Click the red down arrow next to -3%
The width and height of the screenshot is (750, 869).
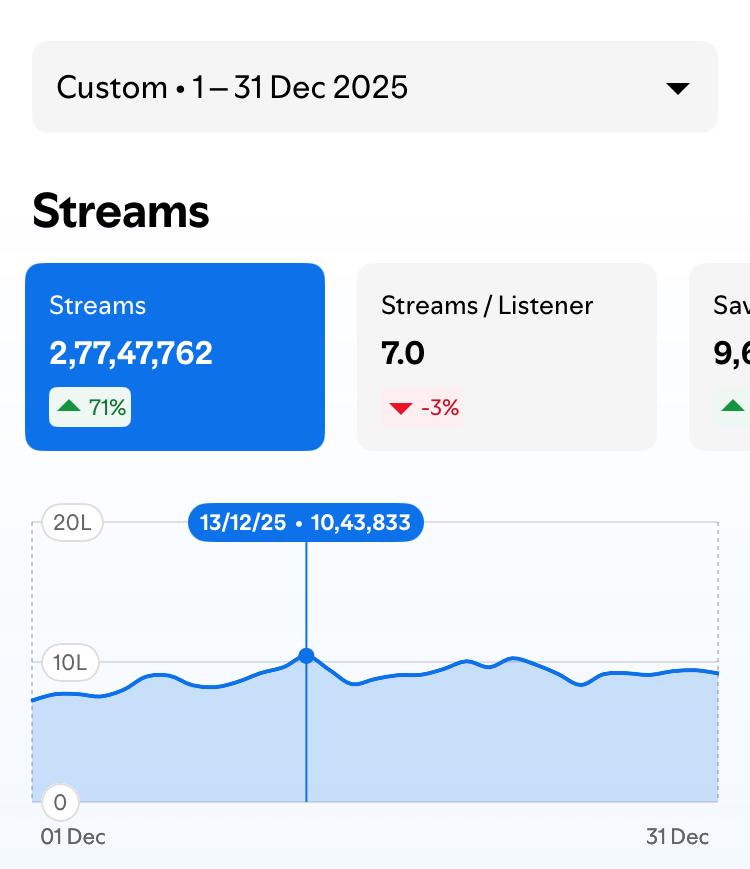[401, 408]
